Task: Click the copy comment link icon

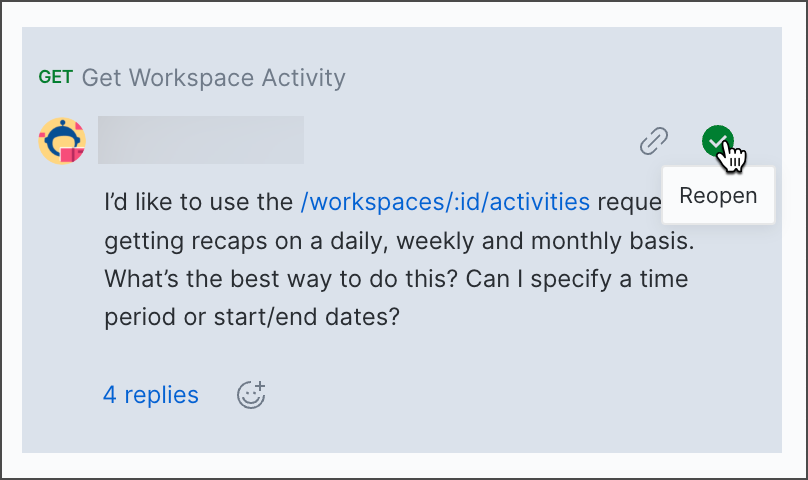Action: coord(654,142)
